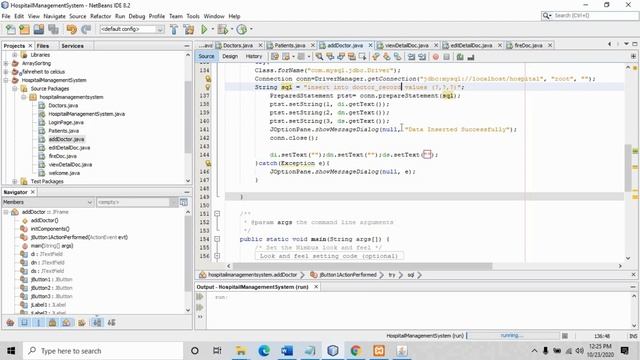Open the Tools menu
This screenshot has height=360, width=640.
[x=193, y=16]
